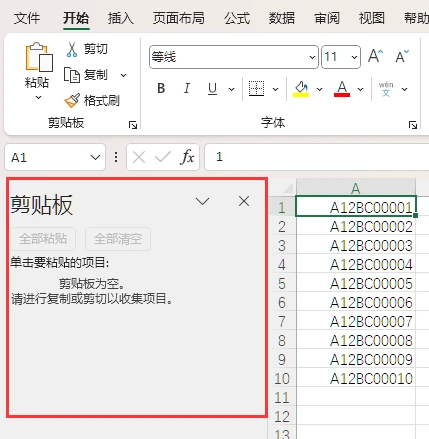Open the 等线 font name dropdown
Viewport: 429px width, 439px height.
[x=312, y=57]
